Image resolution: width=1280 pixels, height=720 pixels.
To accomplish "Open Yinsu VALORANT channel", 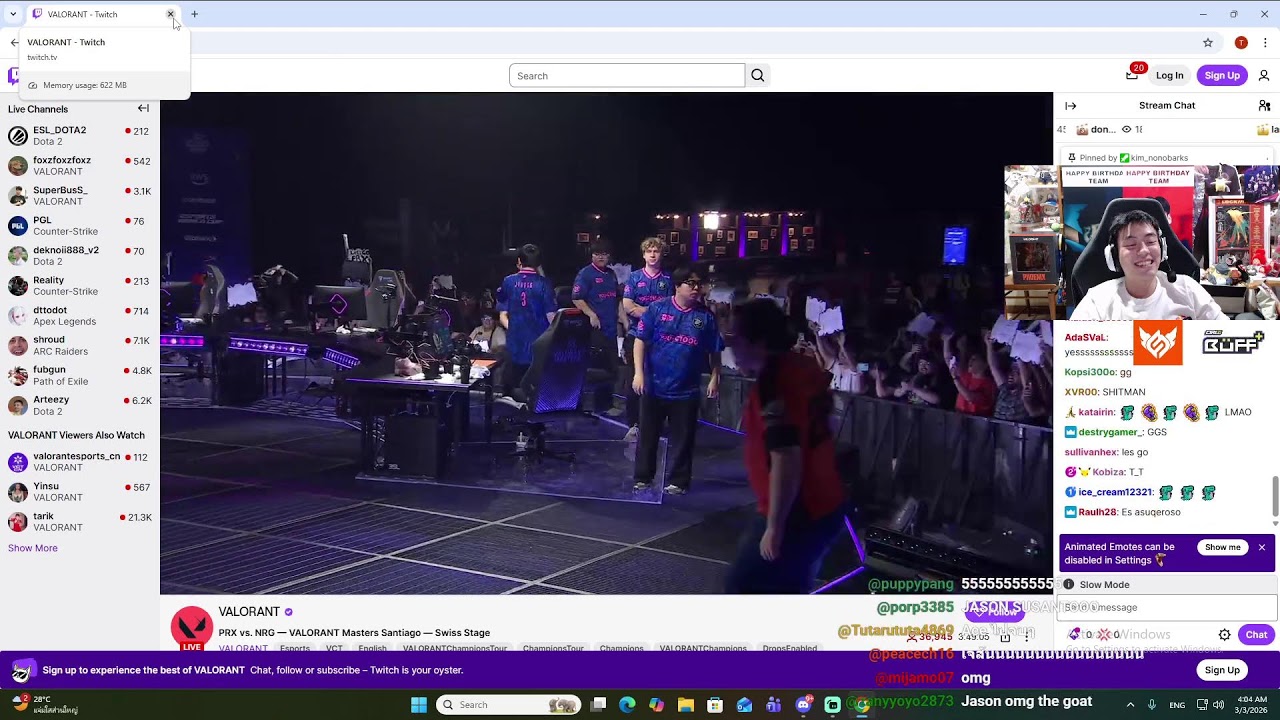I will (80, 492).
